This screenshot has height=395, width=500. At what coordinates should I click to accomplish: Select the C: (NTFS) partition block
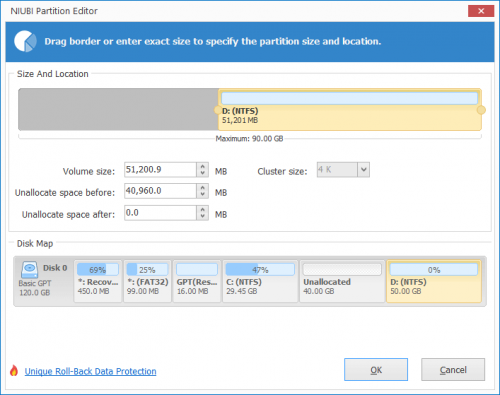click(260, 281)
